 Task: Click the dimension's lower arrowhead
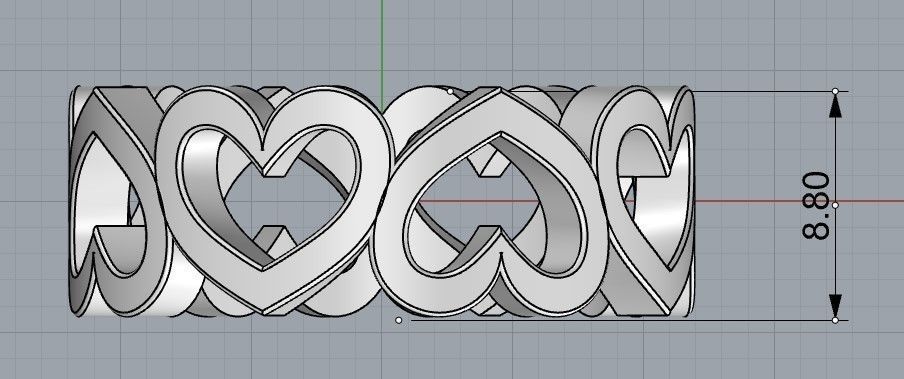(835, 306)
